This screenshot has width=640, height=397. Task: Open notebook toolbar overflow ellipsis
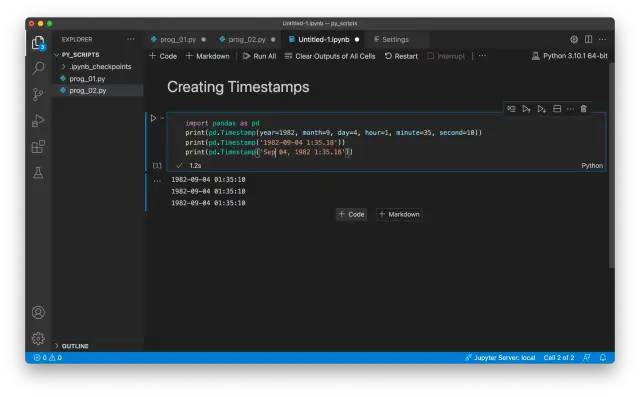pyautogui.click(x=482, y=55)
